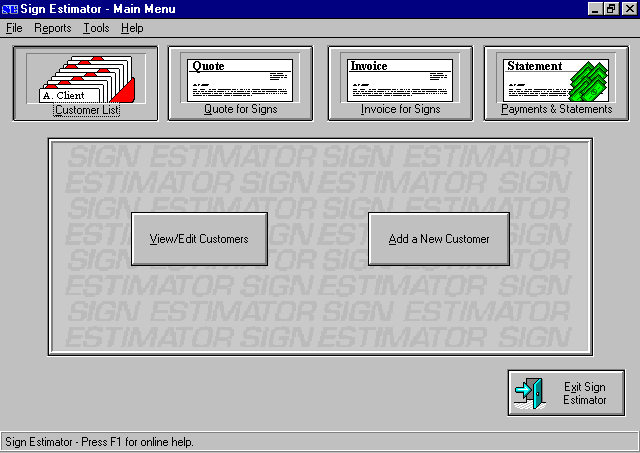Open the Help menu

click(x=132, y=28)
